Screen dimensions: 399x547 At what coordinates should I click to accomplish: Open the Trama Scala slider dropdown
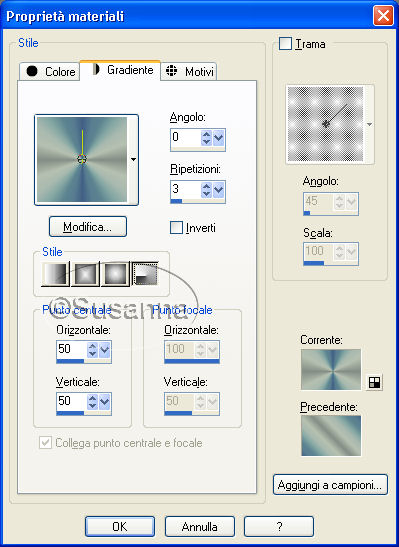352,252
